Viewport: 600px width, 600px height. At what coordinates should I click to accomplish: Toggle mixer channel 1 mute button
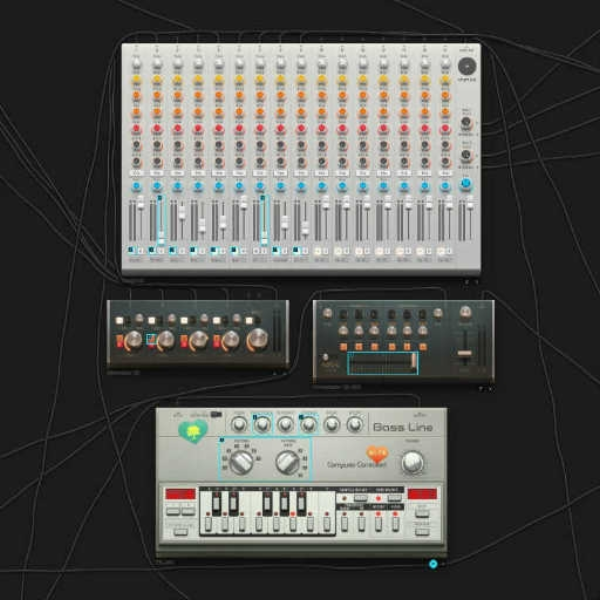click(x=132, y=251)
